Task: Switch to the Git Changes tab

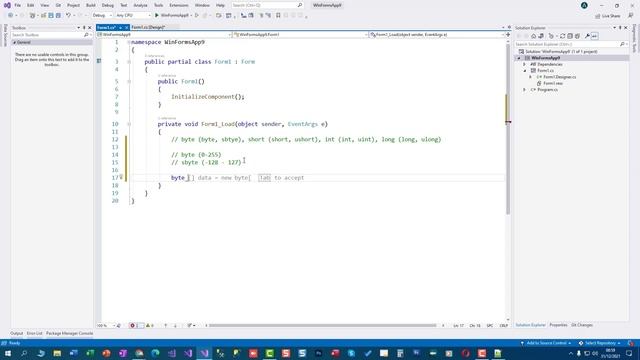Action: pos(582,325)
